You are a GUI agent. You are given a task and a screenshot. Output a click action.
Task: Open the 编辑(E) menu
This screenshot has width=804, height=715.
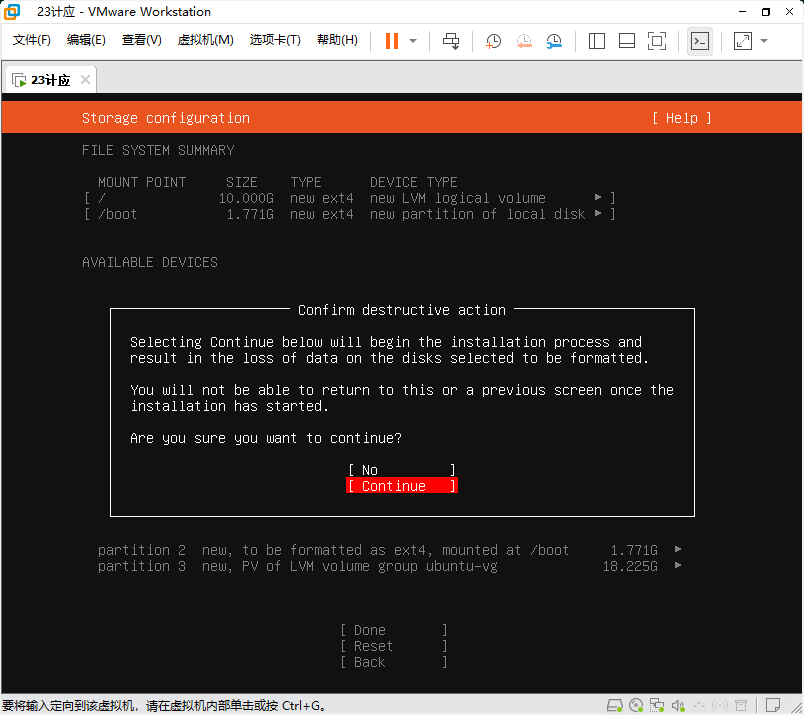(x=86, y=40)
